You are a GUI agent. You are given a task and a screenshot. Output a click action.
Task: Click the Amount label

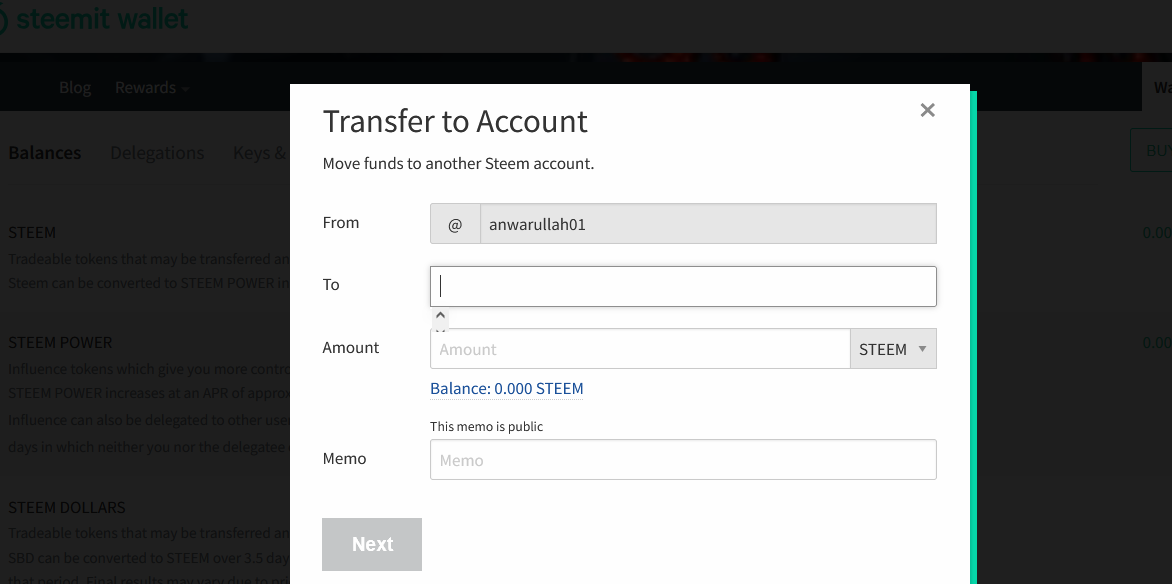pyautogui.click(x=351, y=347)
